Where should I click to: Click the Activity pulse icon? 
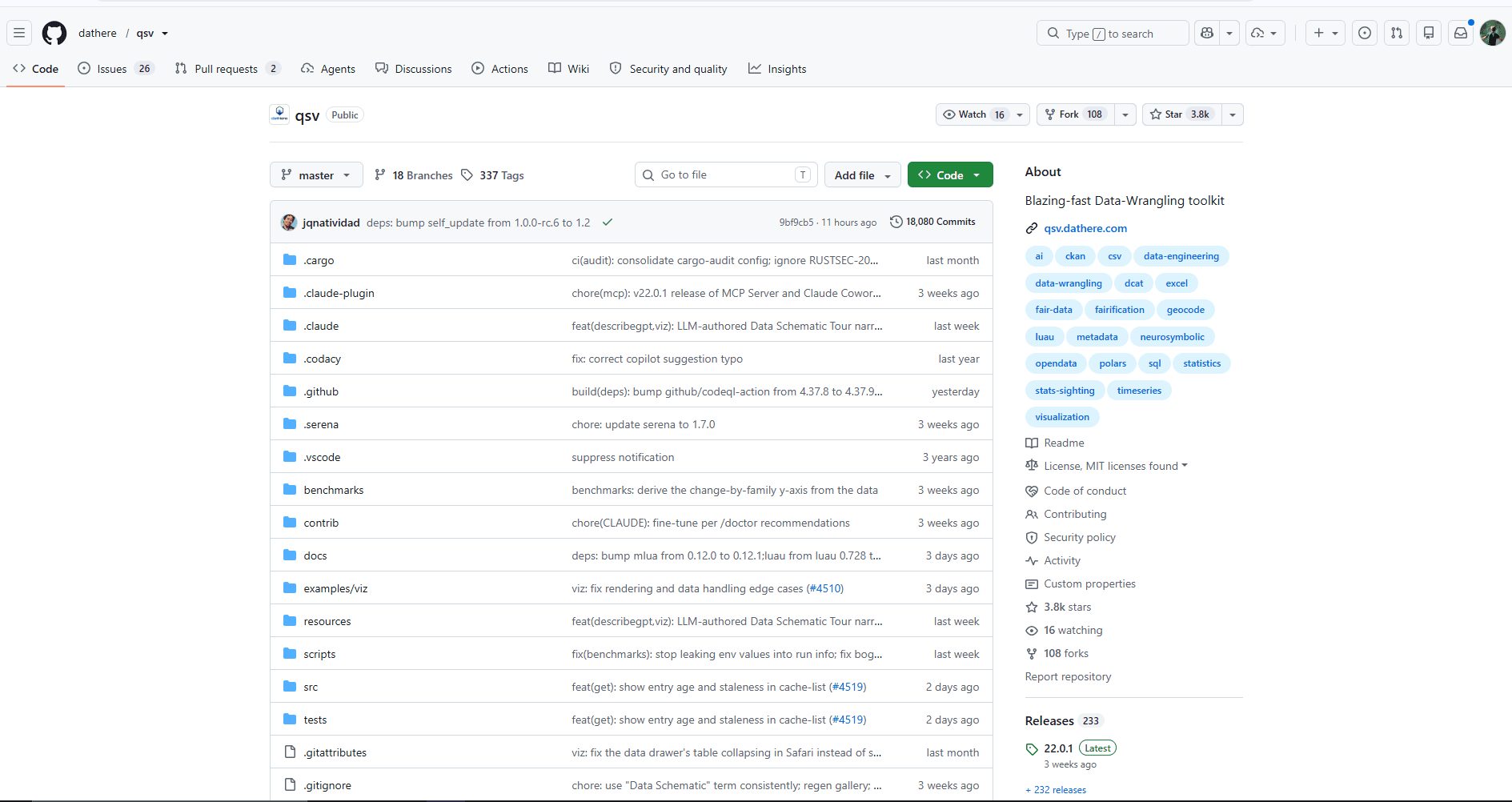point(1032,561)
